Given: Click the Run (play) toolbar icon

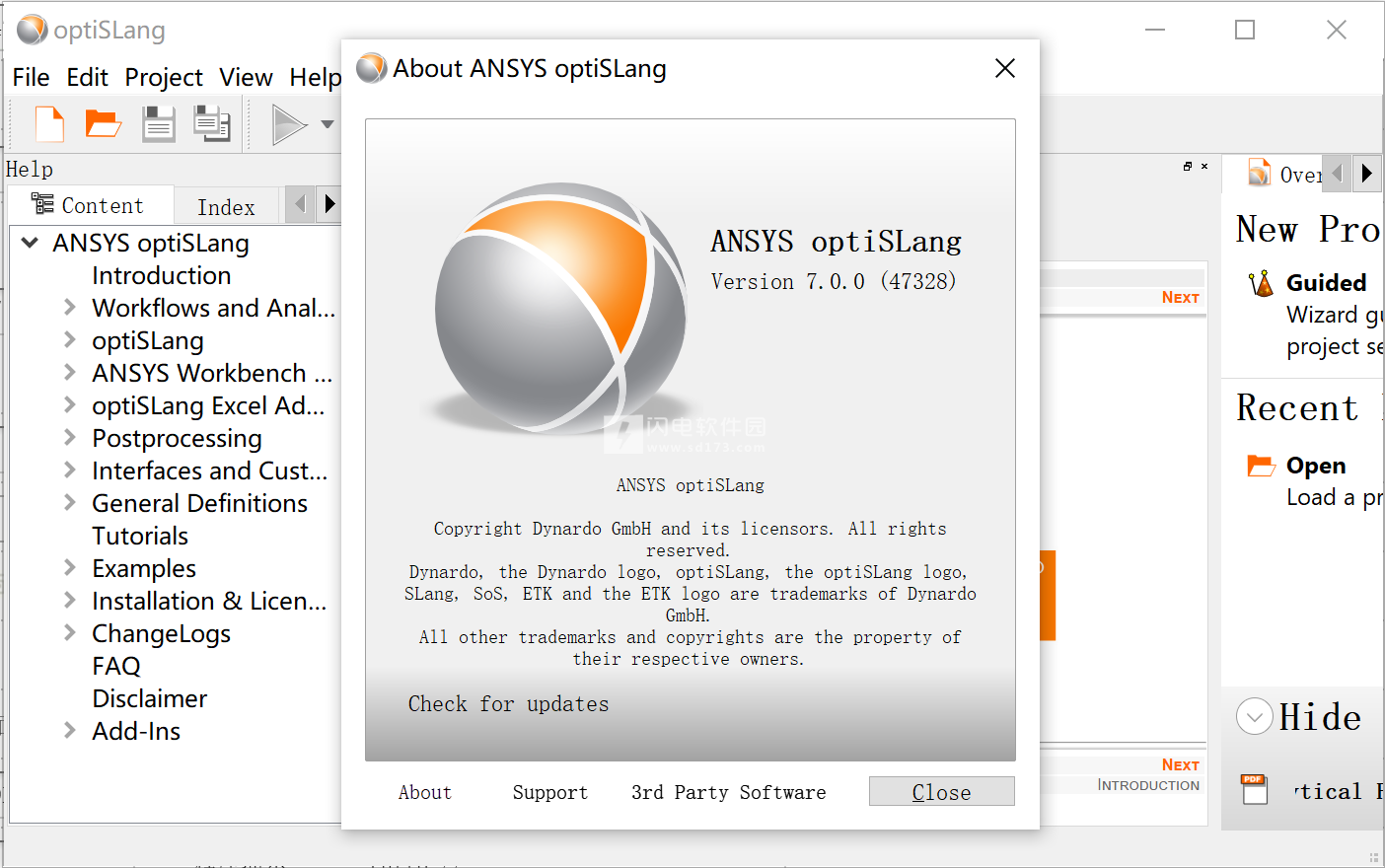Looking at the screenshot, I should (289, 125).
